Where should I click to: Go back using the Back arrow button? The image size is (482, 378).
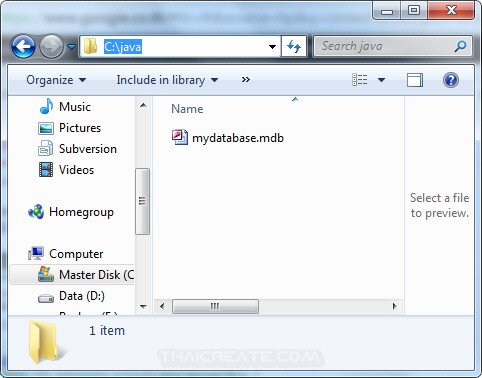(23, 46)
